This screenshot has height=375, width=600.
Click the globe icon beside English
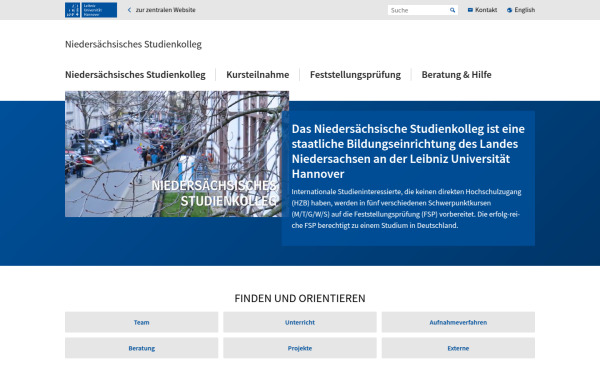[x=509, y=10]
